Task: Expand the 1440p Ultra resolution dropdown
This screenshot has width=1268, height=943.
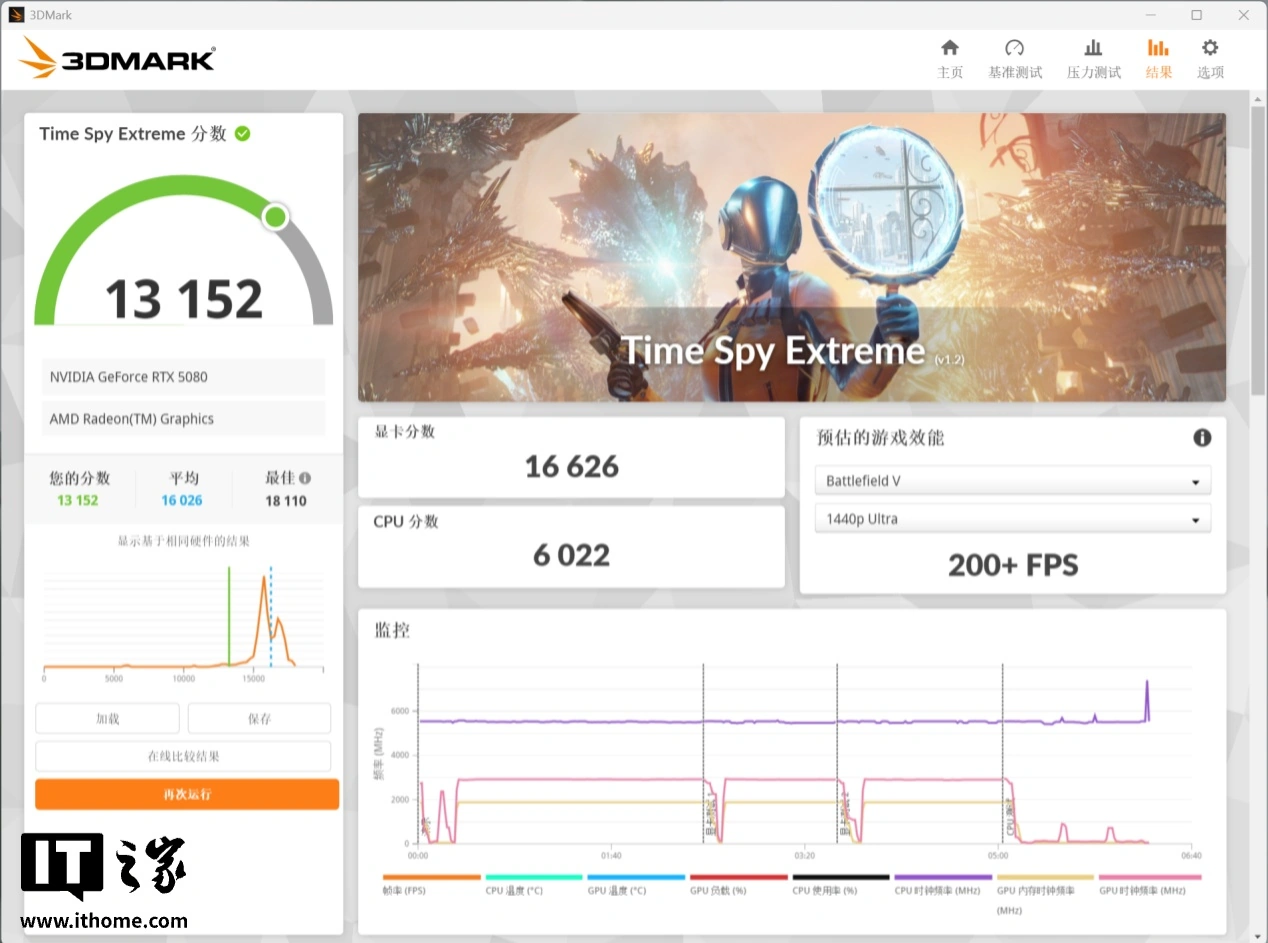Action: [x=1012, y=519]
